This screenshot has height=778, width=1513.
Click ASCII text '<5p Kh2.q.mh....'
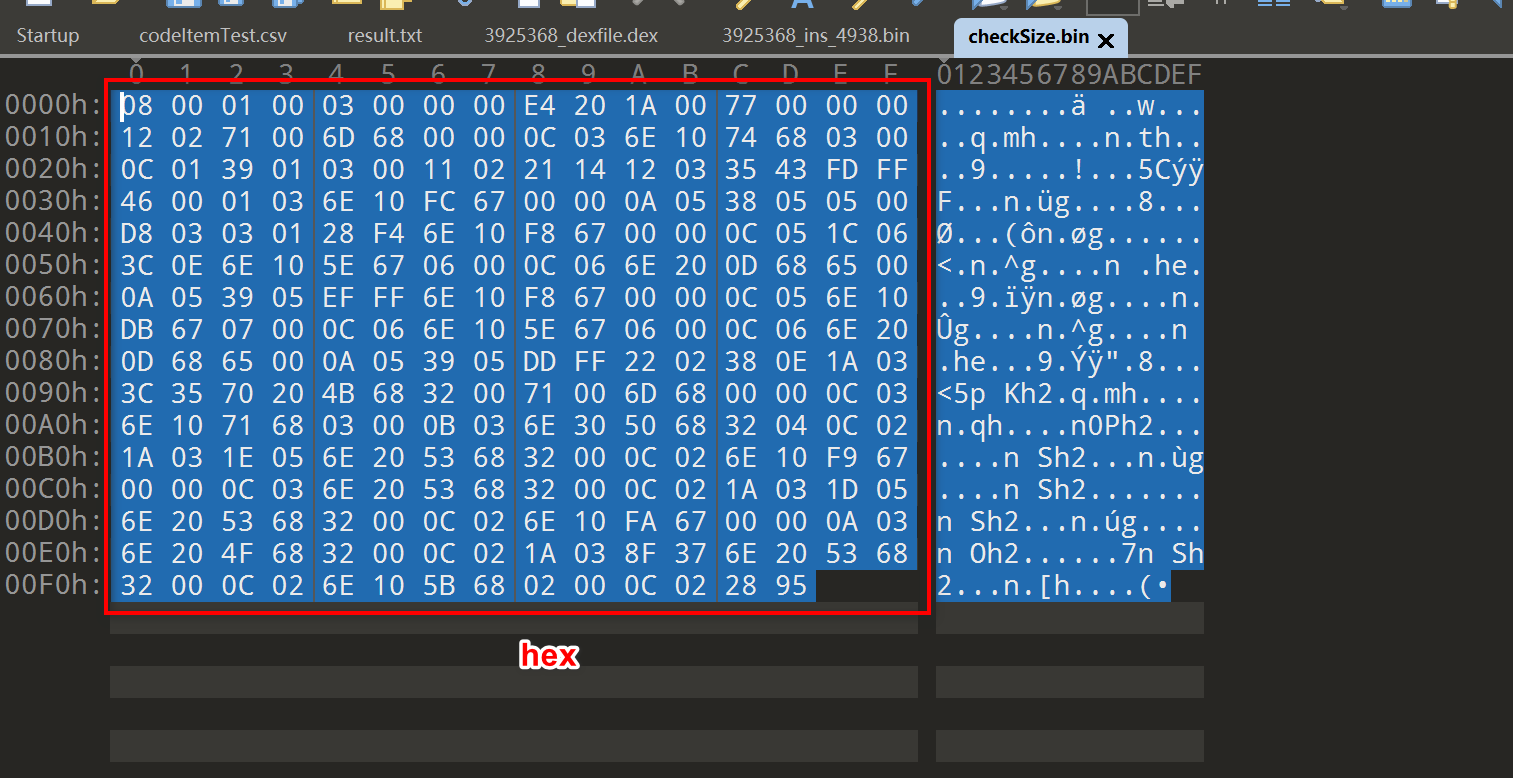[1069, 394]
